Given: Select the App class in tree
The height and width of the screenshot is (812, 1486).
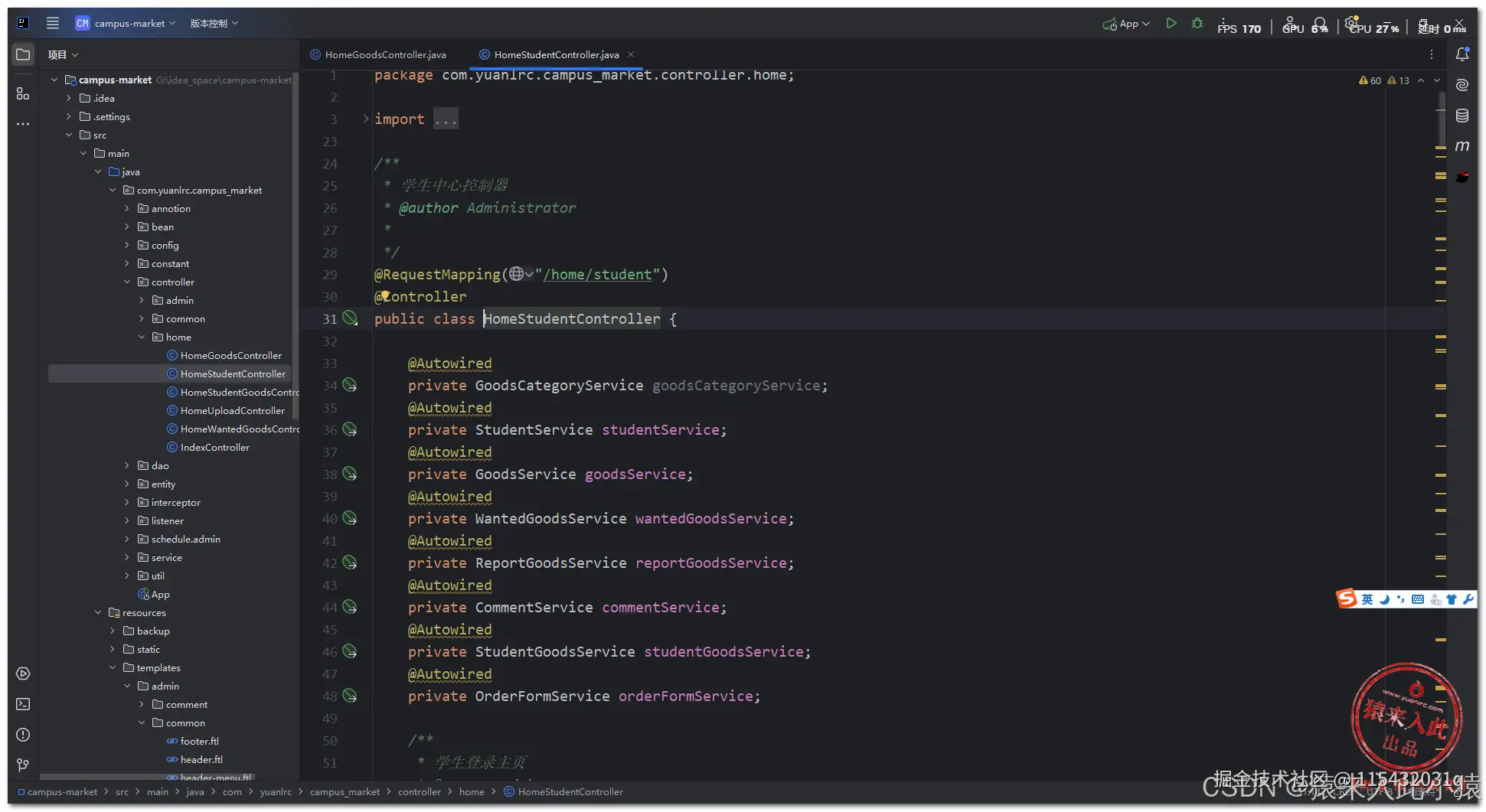Looking at the screenshot, I should (153, 594).
